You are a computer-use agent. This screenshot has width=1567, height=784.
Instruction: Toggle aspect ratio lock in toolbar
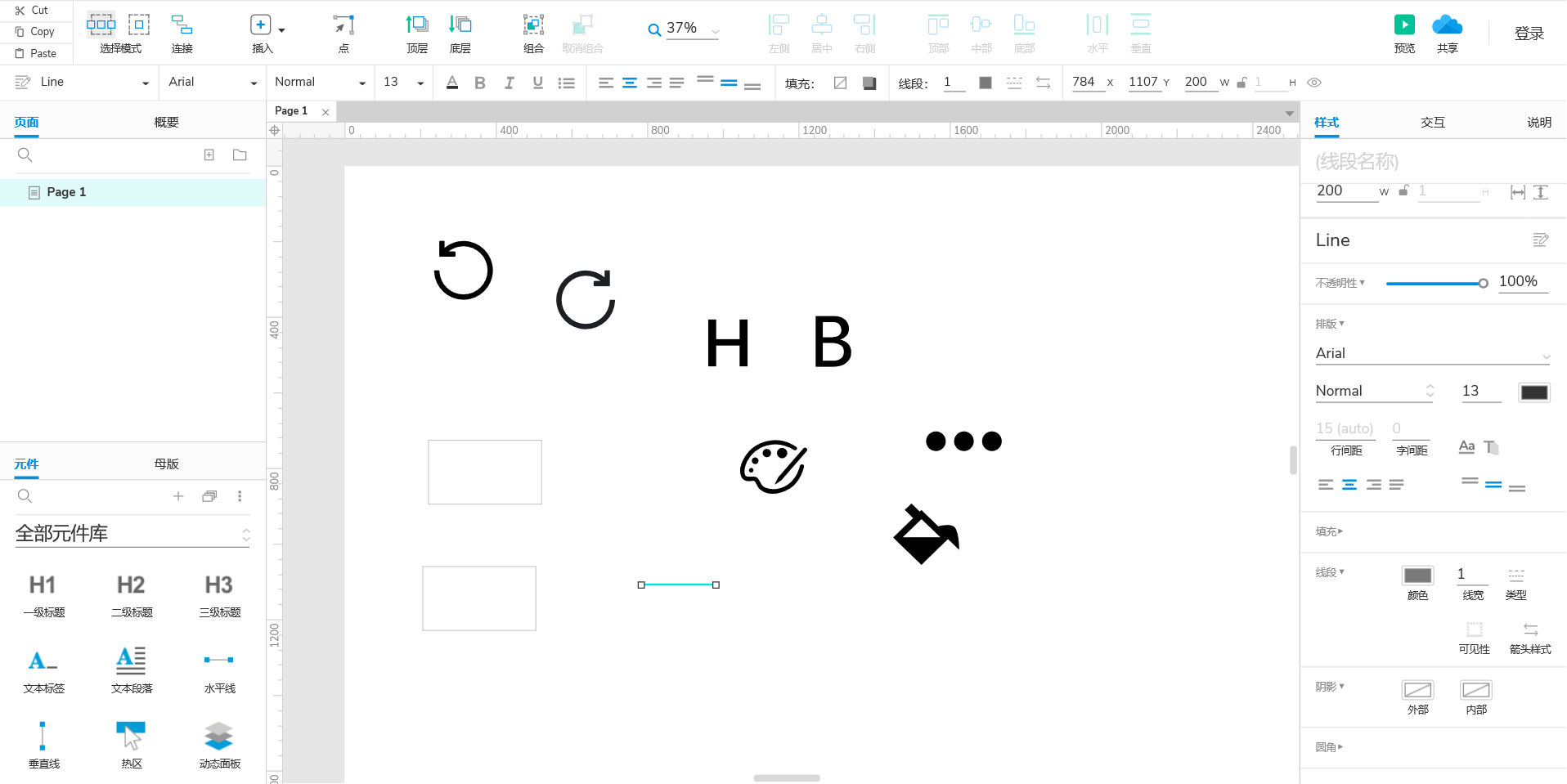pos(1241,83)
